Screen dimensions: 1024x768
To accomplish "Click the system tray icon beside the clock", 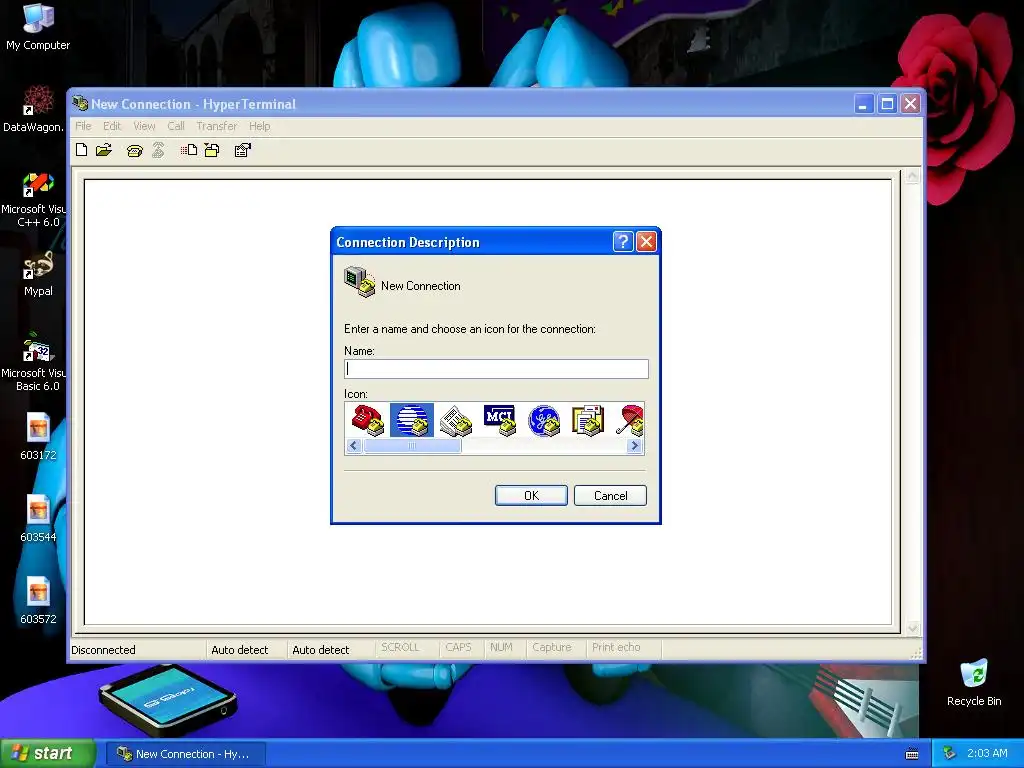I will pos(949,753).
